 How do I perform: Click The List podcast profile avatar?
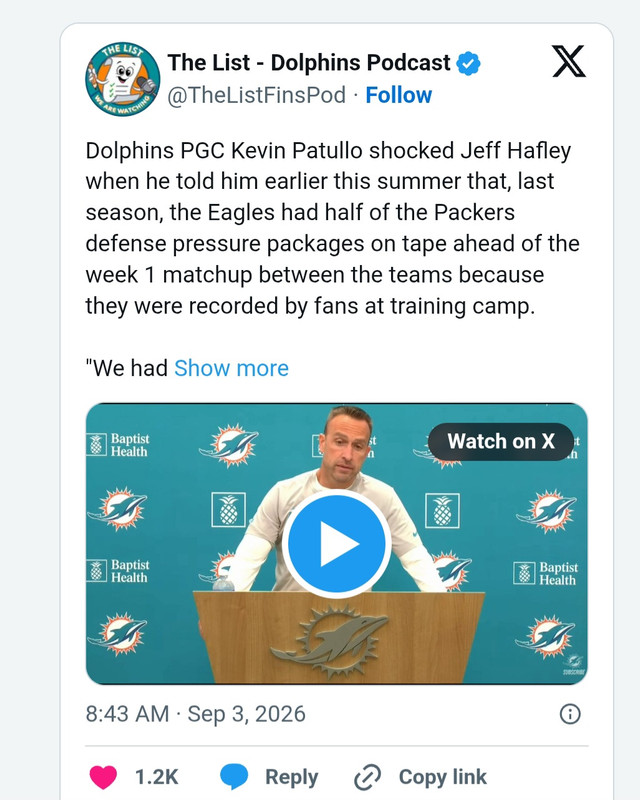click(122, 79)
